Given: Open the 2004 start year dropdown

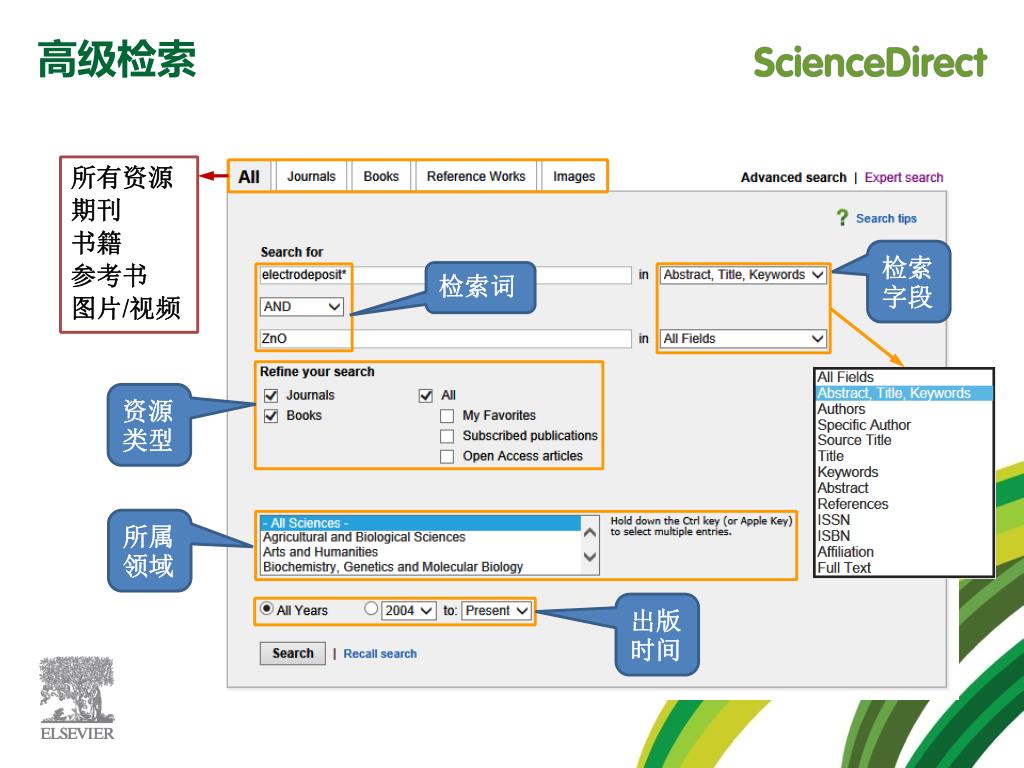Looking at the screenshot, I should [x=408, y=611].
